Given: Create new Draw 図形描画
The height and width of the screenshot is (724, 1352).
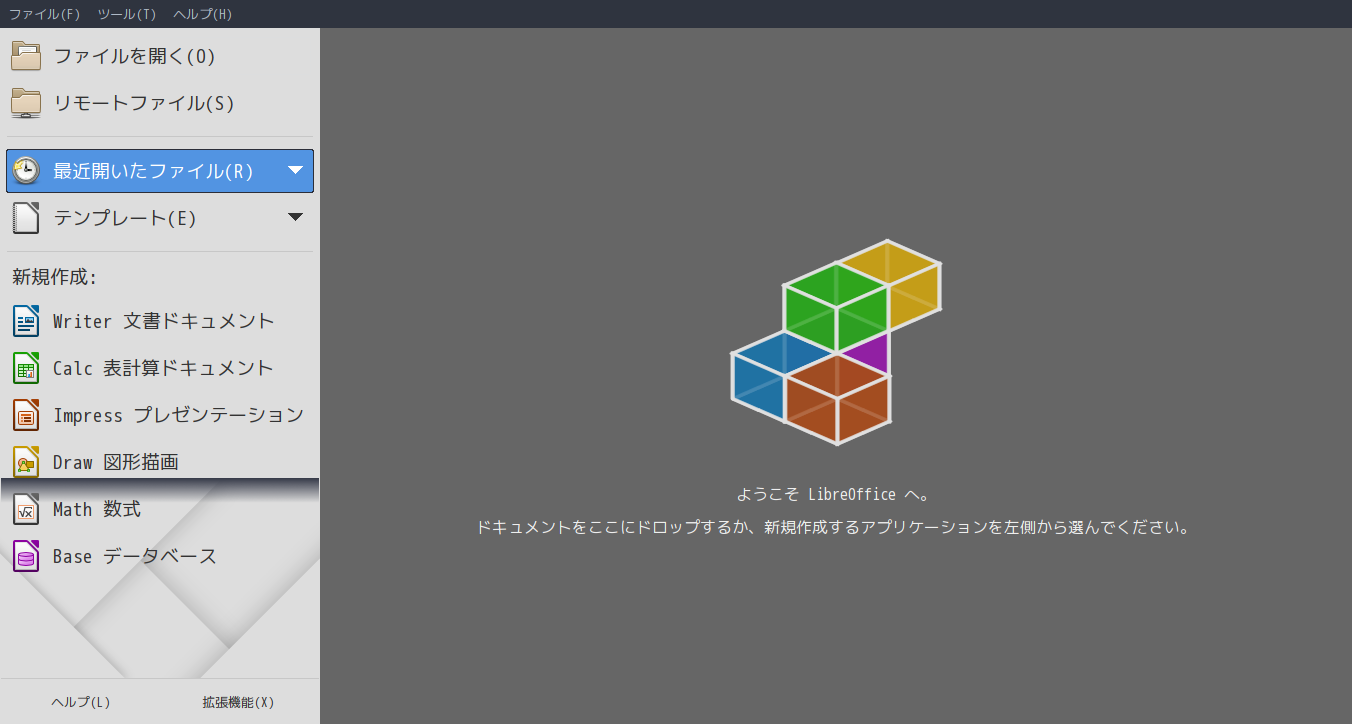Looking at the screenshot, I should (160, 462).
